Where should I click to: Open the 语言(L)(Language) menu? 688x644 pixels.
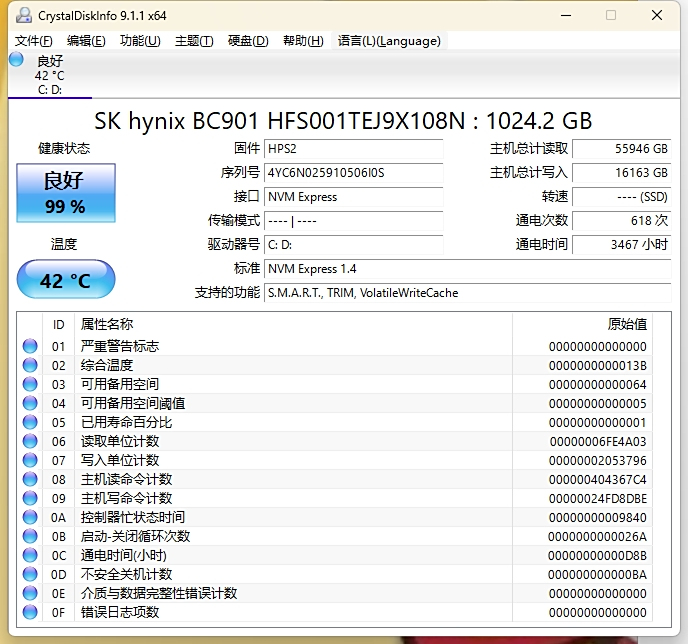point(389,41)
